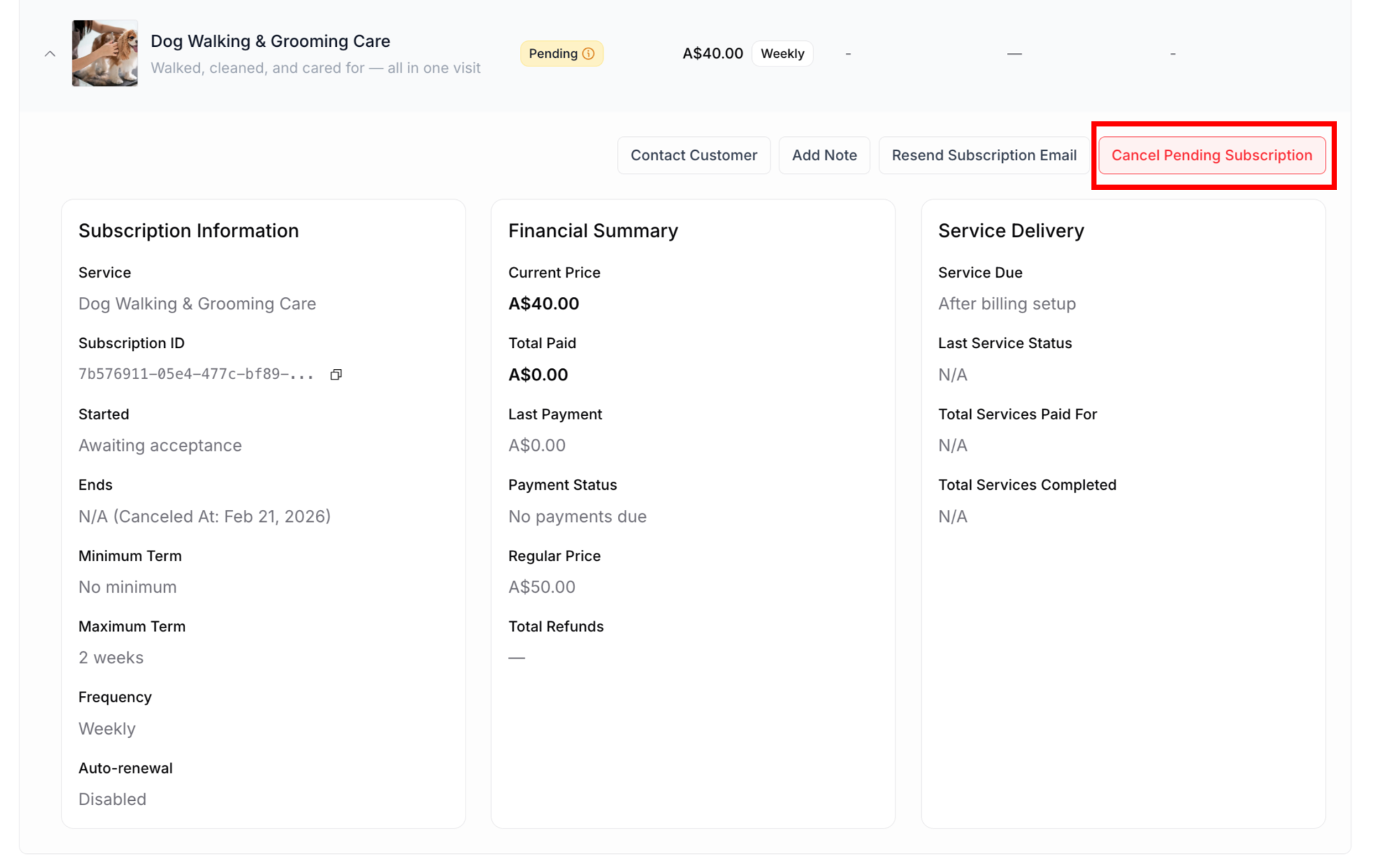This screenshot has width=1374, height=868.
Task: Click the Regular Price A$50.00 value
Action: (541, 587)
